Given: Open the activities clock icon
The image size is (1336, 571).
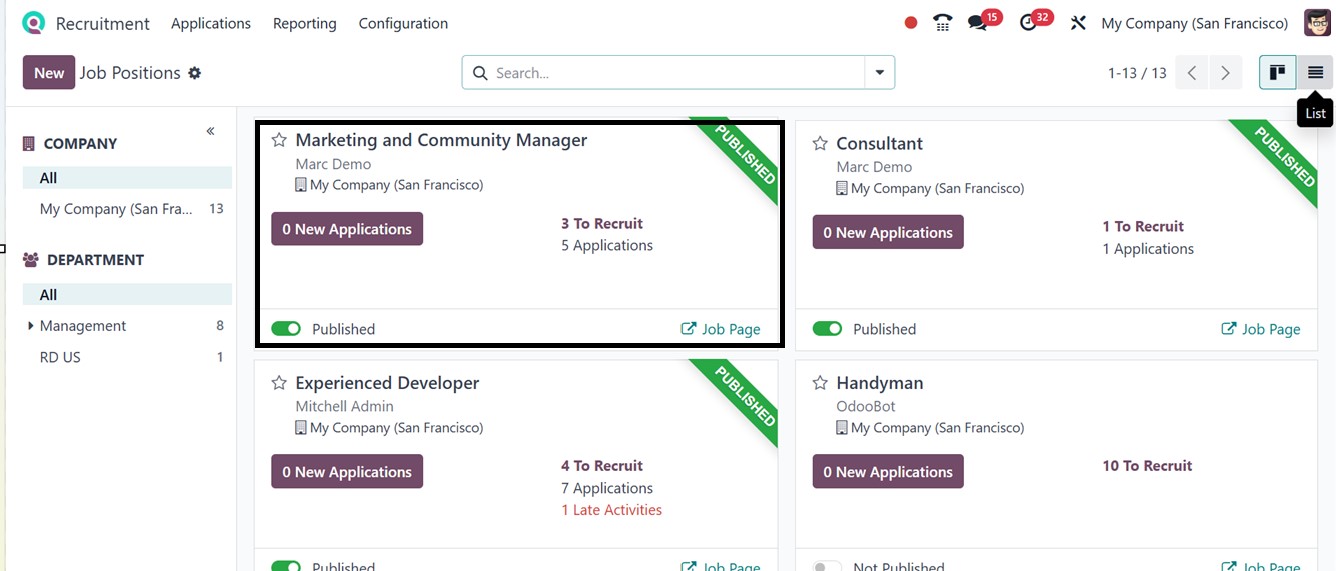Looking at the screenshot, I should 1028,23.
